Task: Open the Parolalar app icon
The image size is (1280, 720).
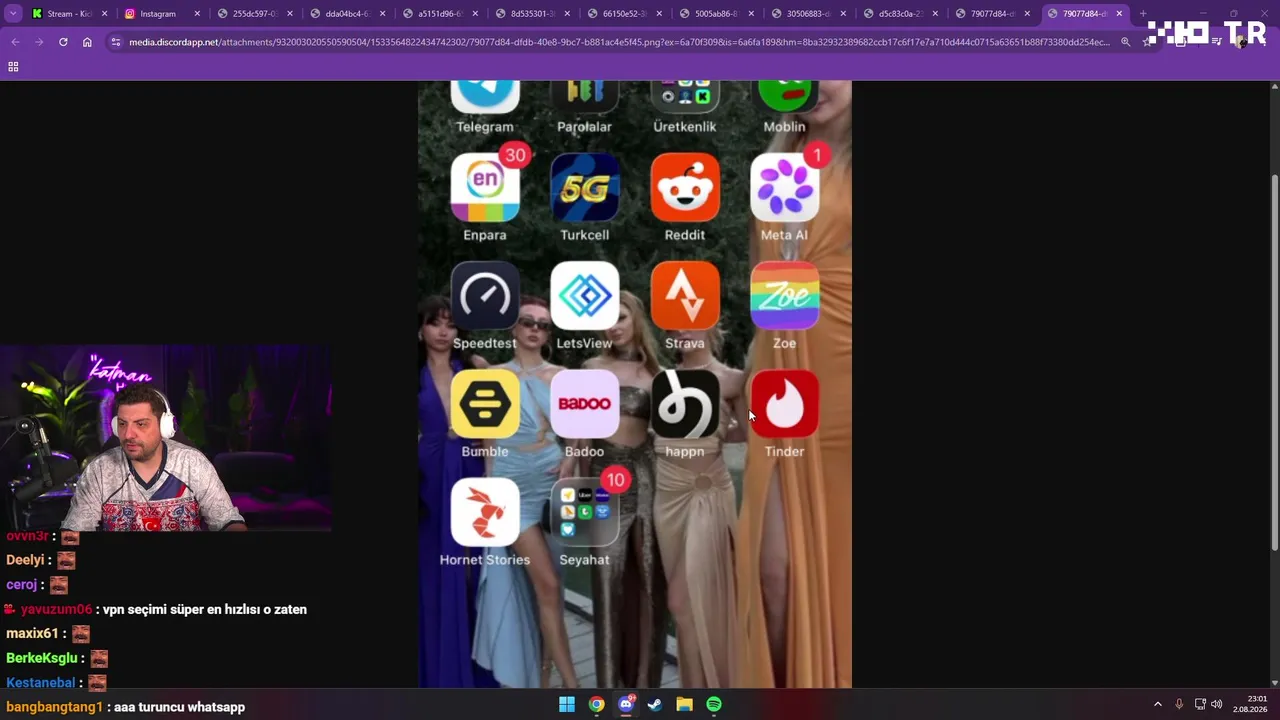Action: click(585, 97)
